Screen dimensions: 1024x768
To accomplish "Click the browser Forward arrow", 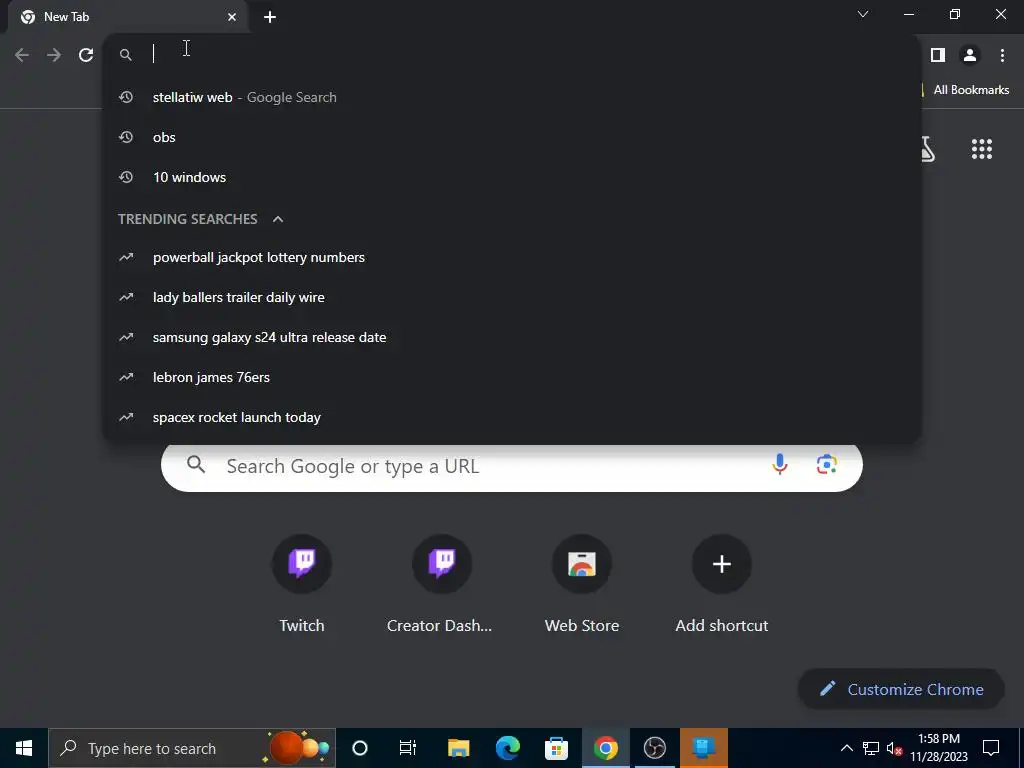I will click(x=54, y=55).
